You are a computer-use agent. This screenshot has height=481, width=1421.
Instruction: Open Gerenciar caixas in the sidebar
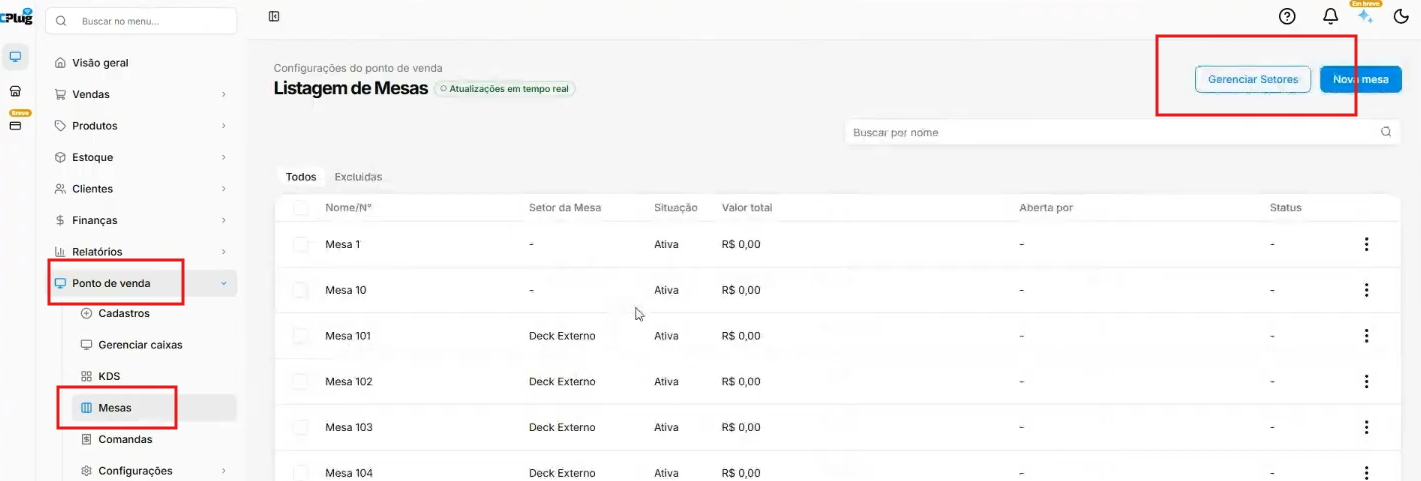pos(140,345)
